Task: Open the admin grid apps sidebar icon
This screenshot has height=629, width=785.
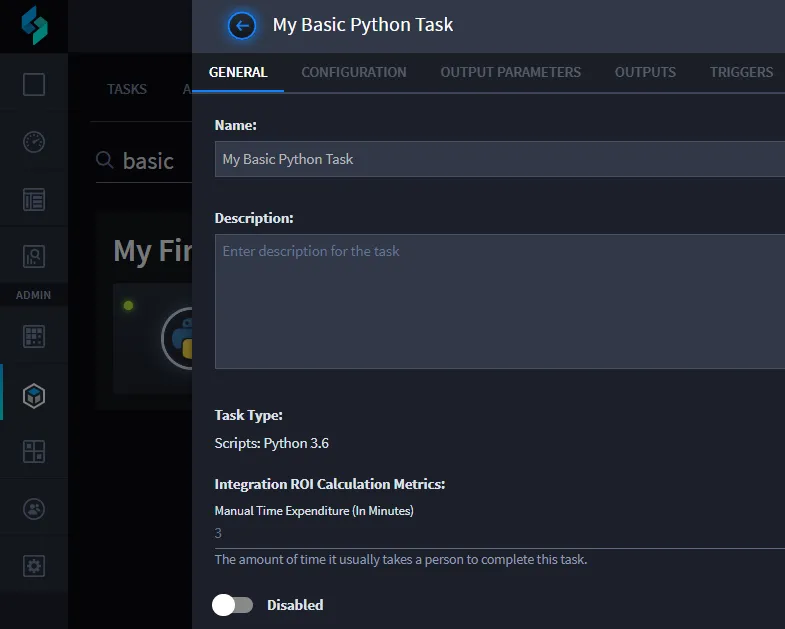Action: coord(34,337)
